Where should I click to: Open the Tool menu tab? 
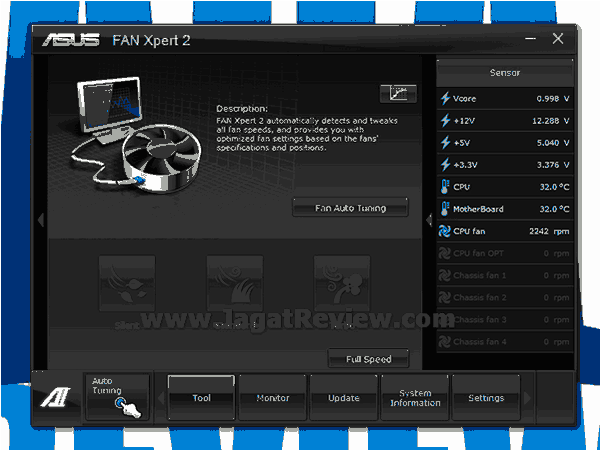point(201,398)
